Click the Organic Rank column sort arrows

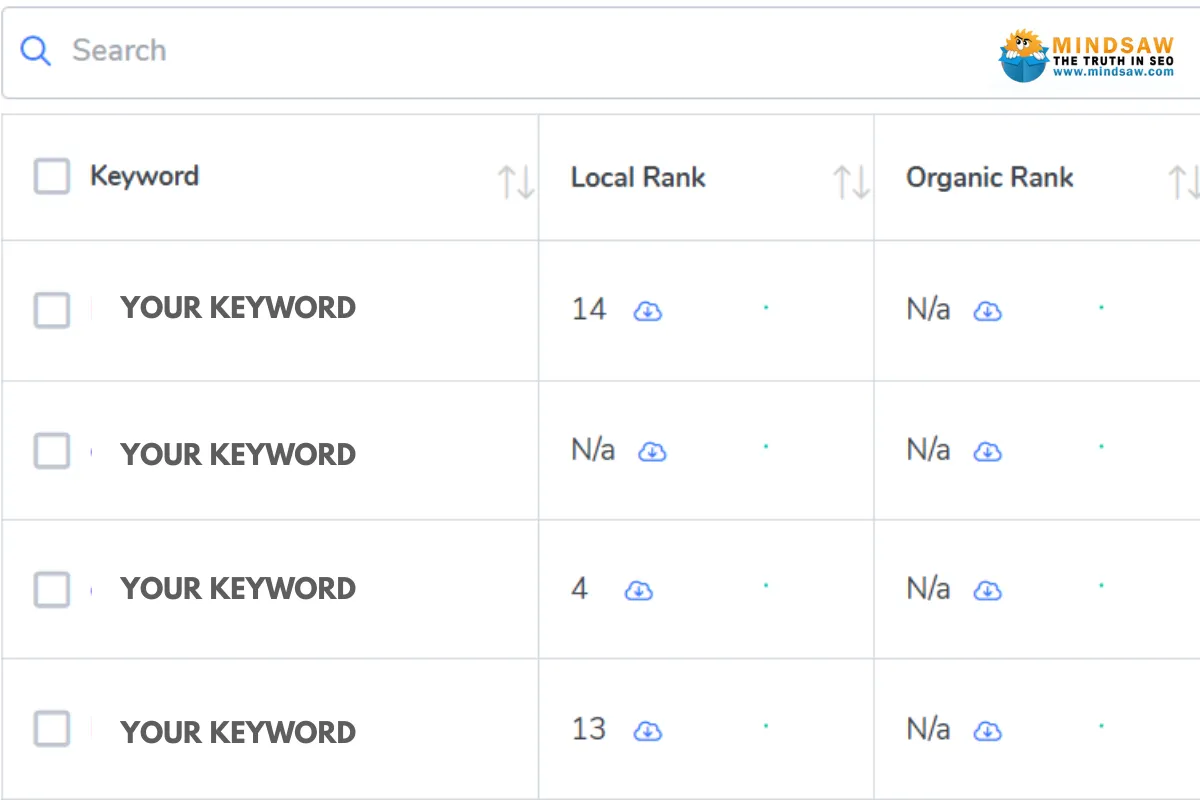click(1184, 182)
